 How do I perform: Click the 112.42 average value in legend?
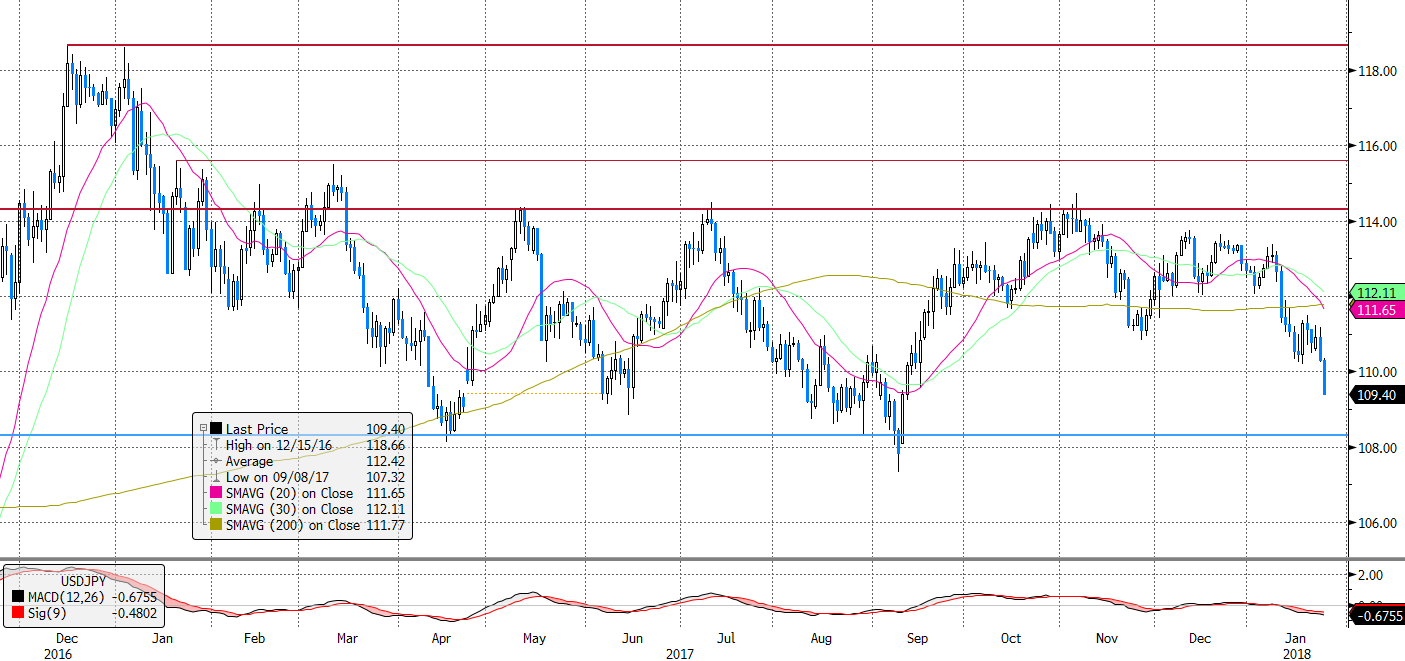pos(387,461)
